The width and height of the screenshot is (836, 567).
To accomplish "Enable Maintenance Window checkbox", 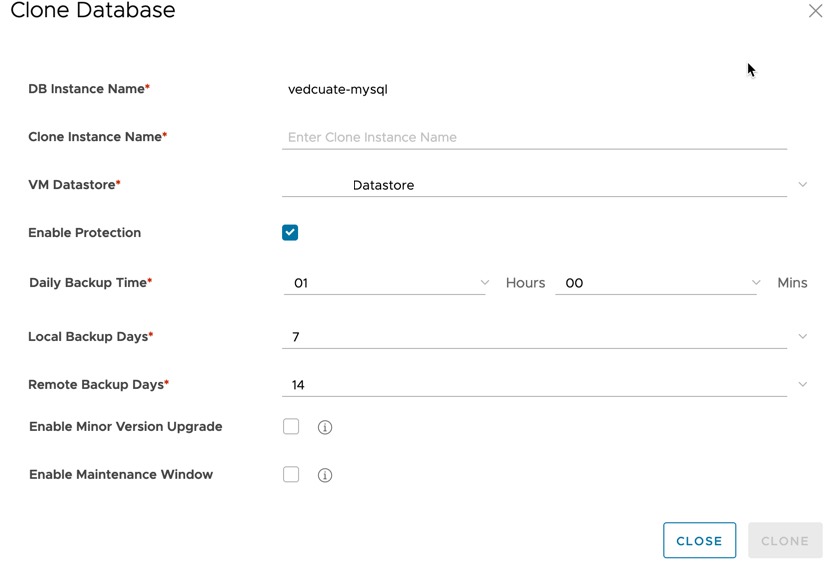I will pos(291,475).
